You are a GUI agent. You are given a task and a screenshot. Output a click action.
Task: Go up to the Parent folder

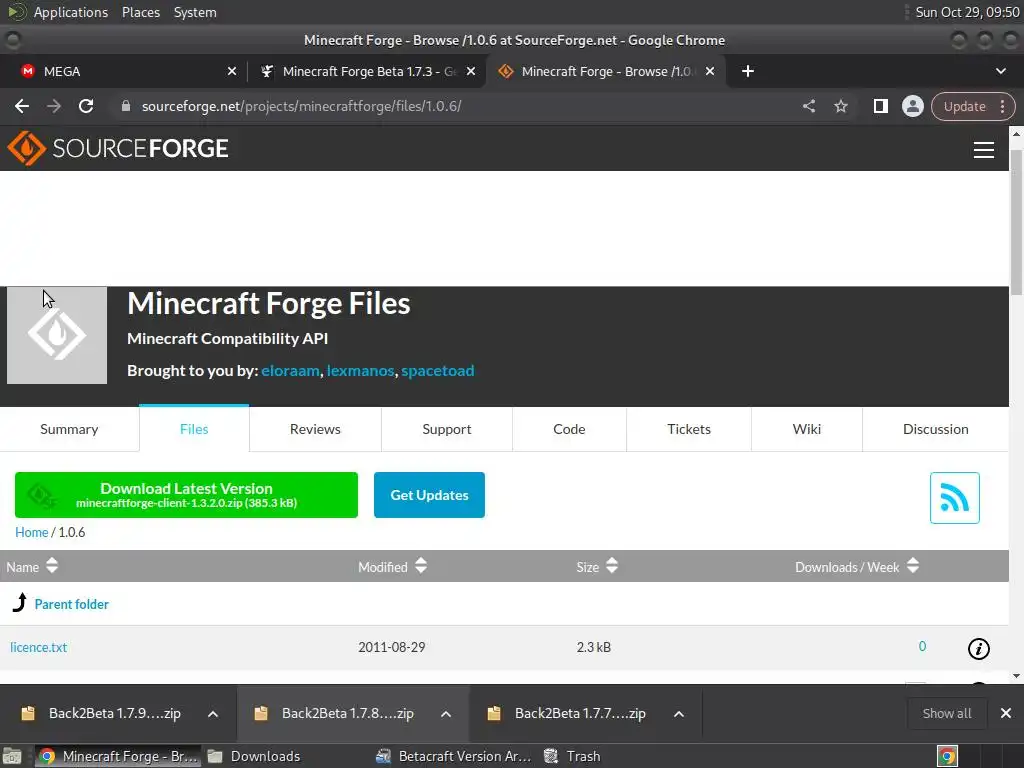[71, 604]
